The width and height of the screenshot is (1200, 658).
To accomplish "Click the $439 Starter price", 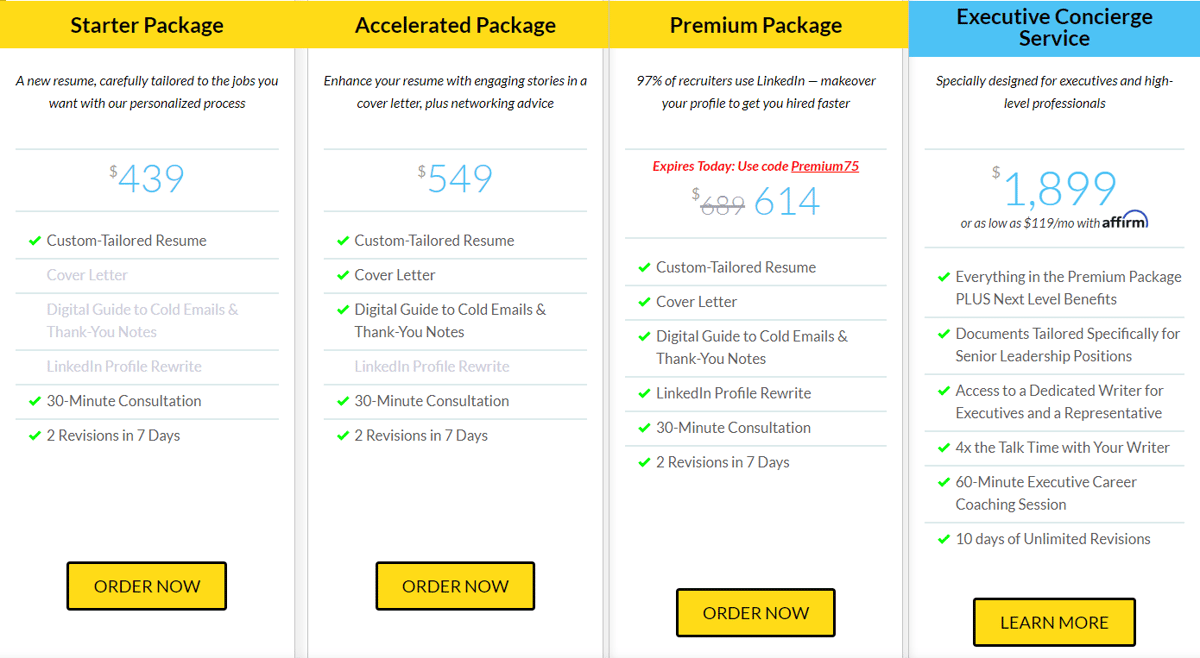I will coord(147,179).
